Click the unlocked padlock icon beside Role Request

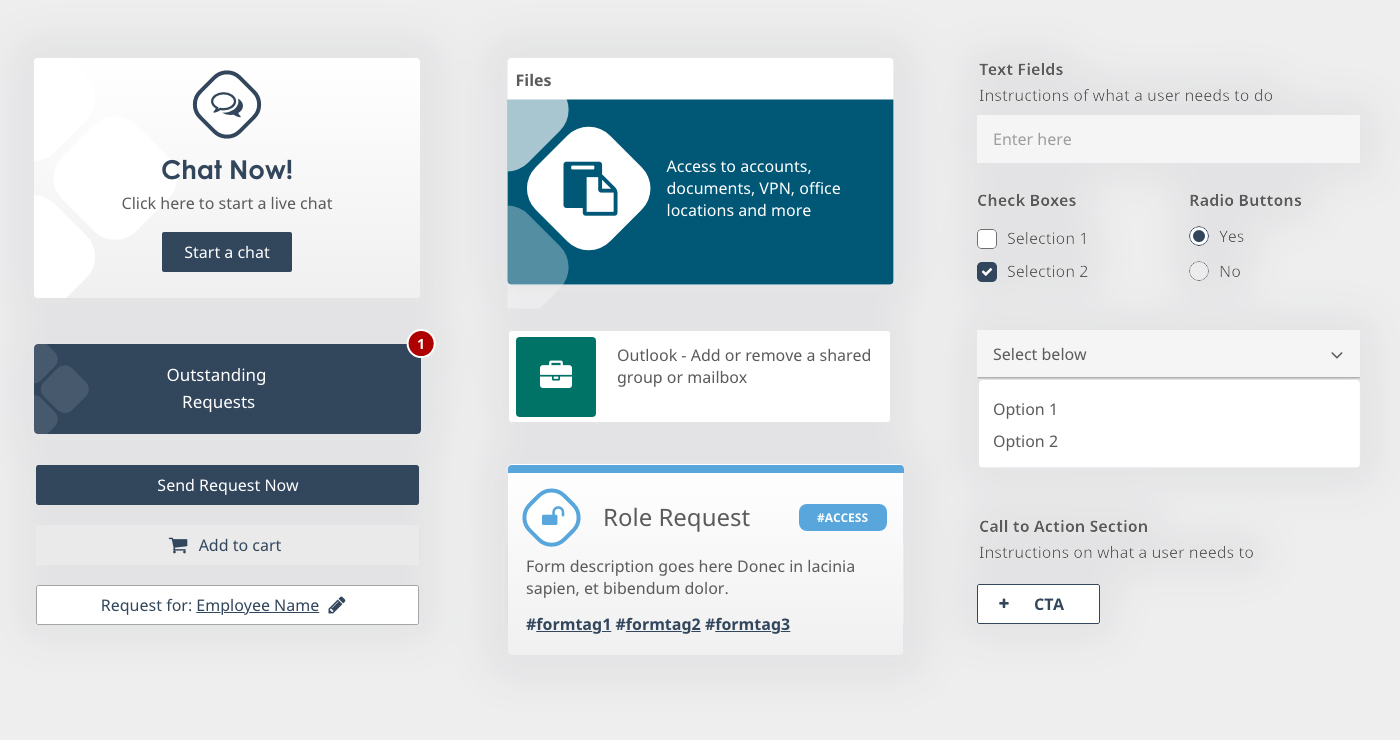[x=551, y=517]
